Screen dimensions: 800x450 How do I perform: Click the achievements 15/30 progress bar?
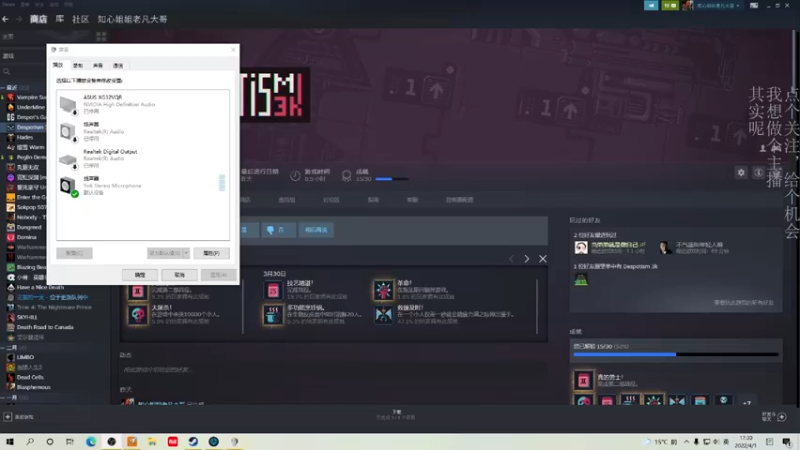(392, 179)
